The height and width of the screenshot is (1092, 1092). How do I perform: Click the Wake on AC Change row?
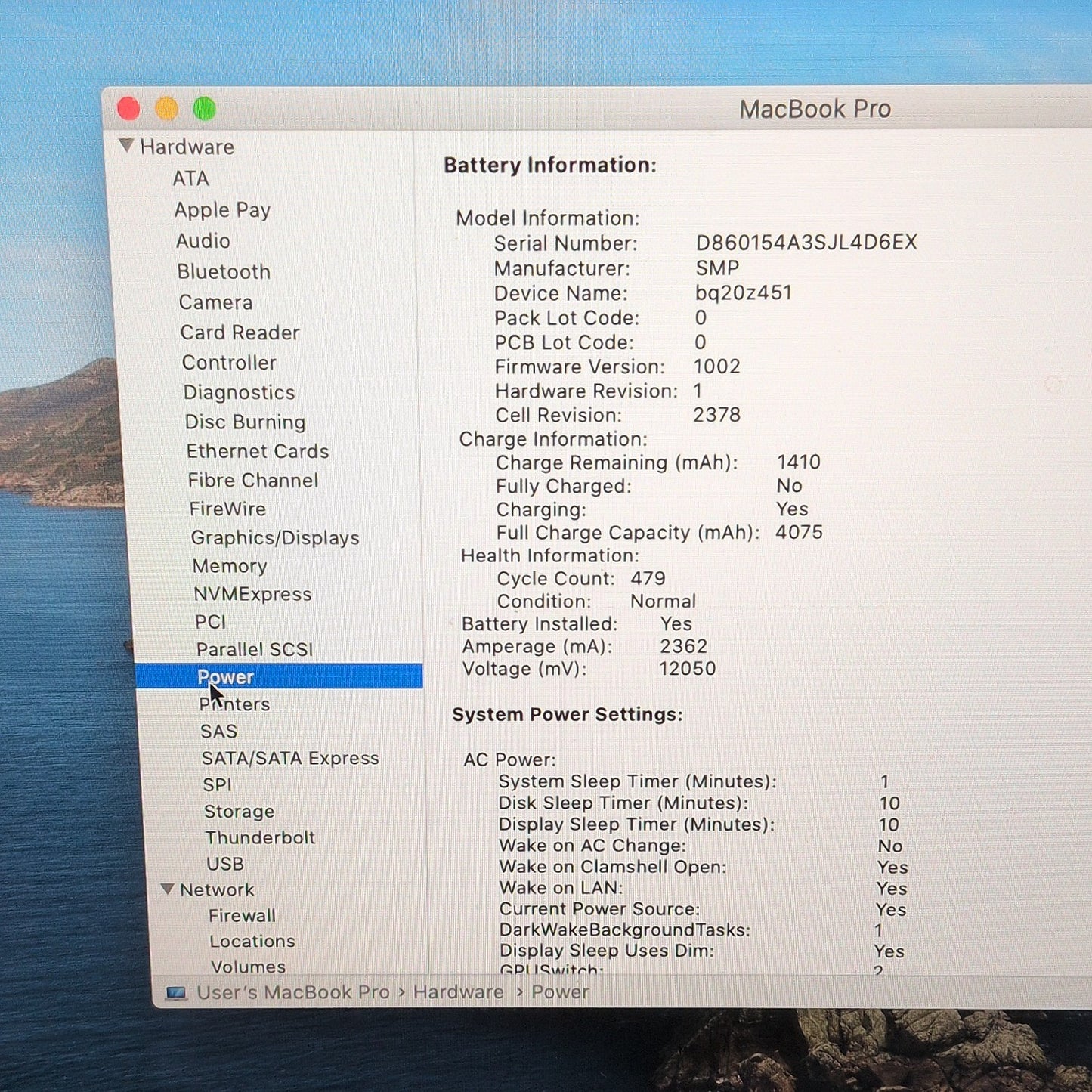(x=701, y=846)
